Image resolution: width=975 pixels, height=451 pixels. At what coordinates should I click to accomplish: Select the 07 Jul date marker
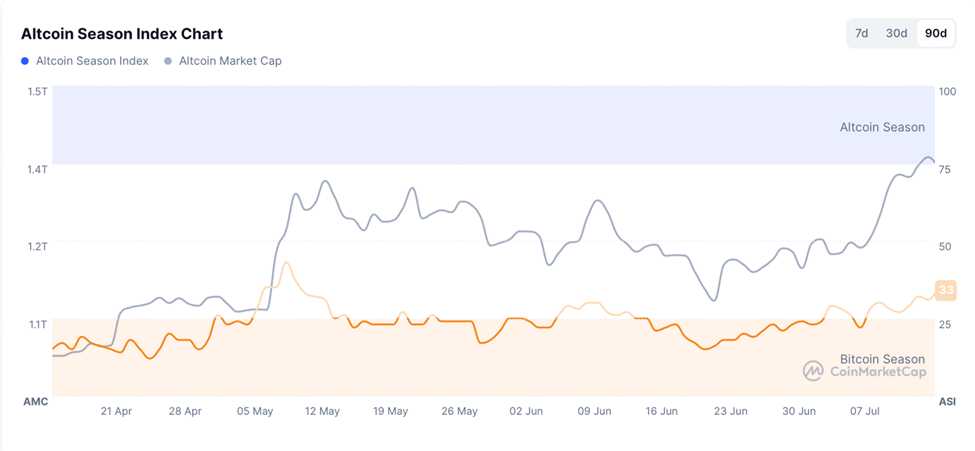[x=865, y=411]
